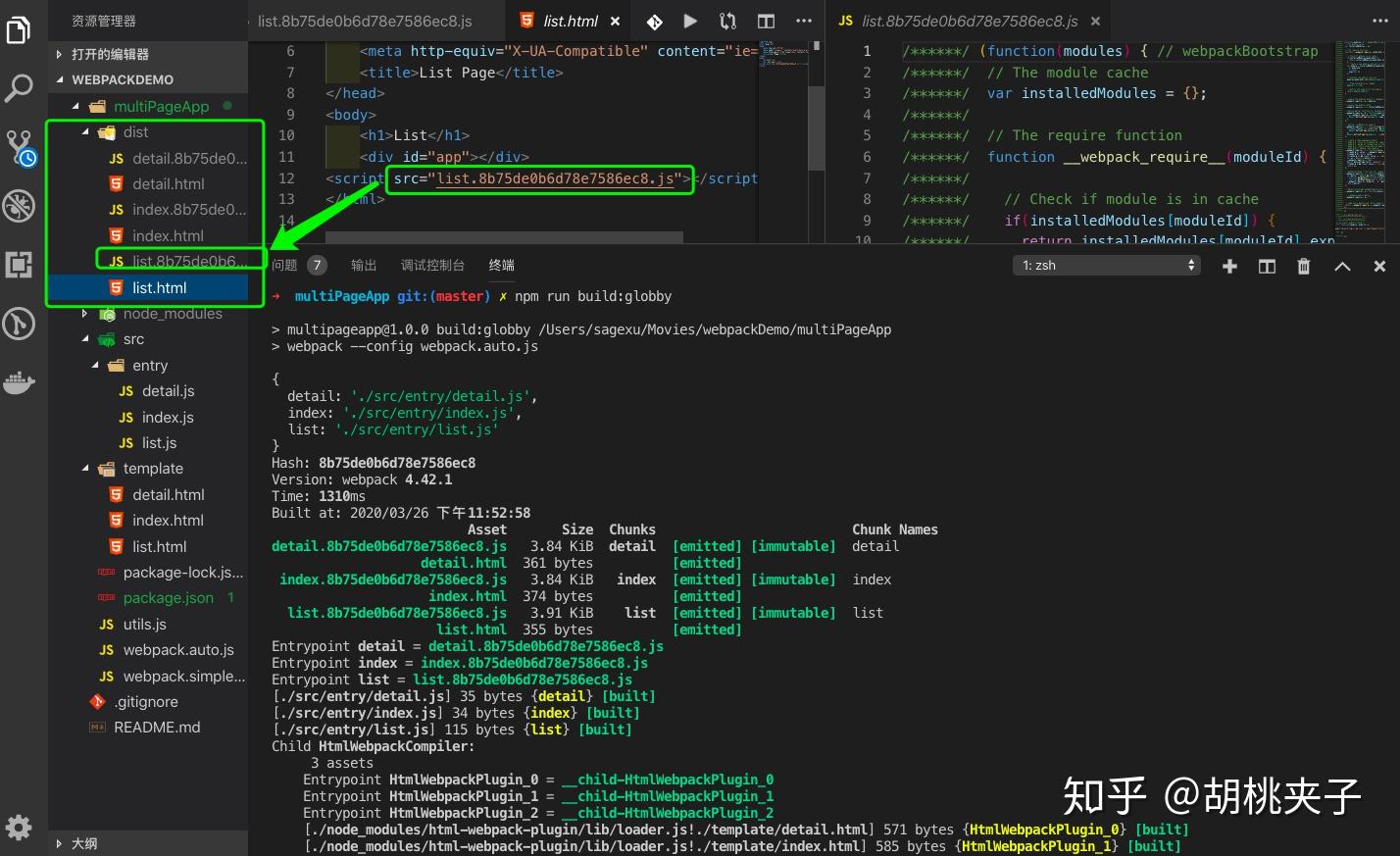Open the 问题 (Problems) tab
The width and height of the screenshot is (1400, 856).
pos(284,264)
